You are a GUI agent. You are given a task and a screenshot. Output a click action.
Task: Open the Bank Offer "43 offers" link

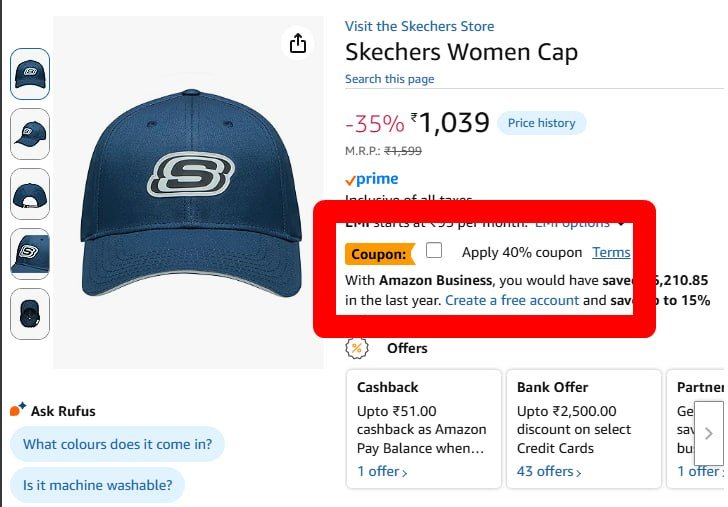coord(549,471)
